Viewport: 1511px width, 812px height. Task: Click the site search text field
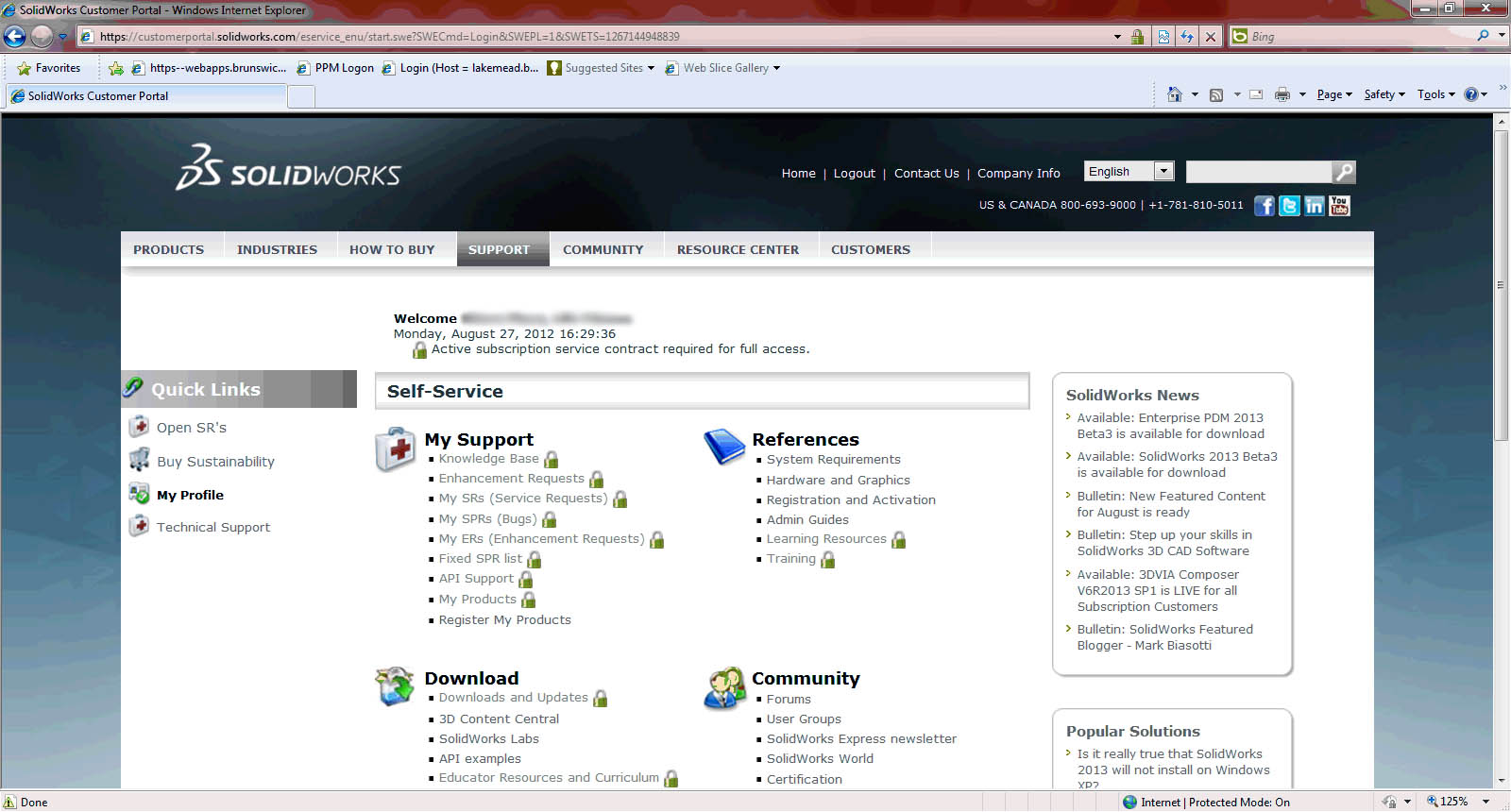[x=1258, y=172]
